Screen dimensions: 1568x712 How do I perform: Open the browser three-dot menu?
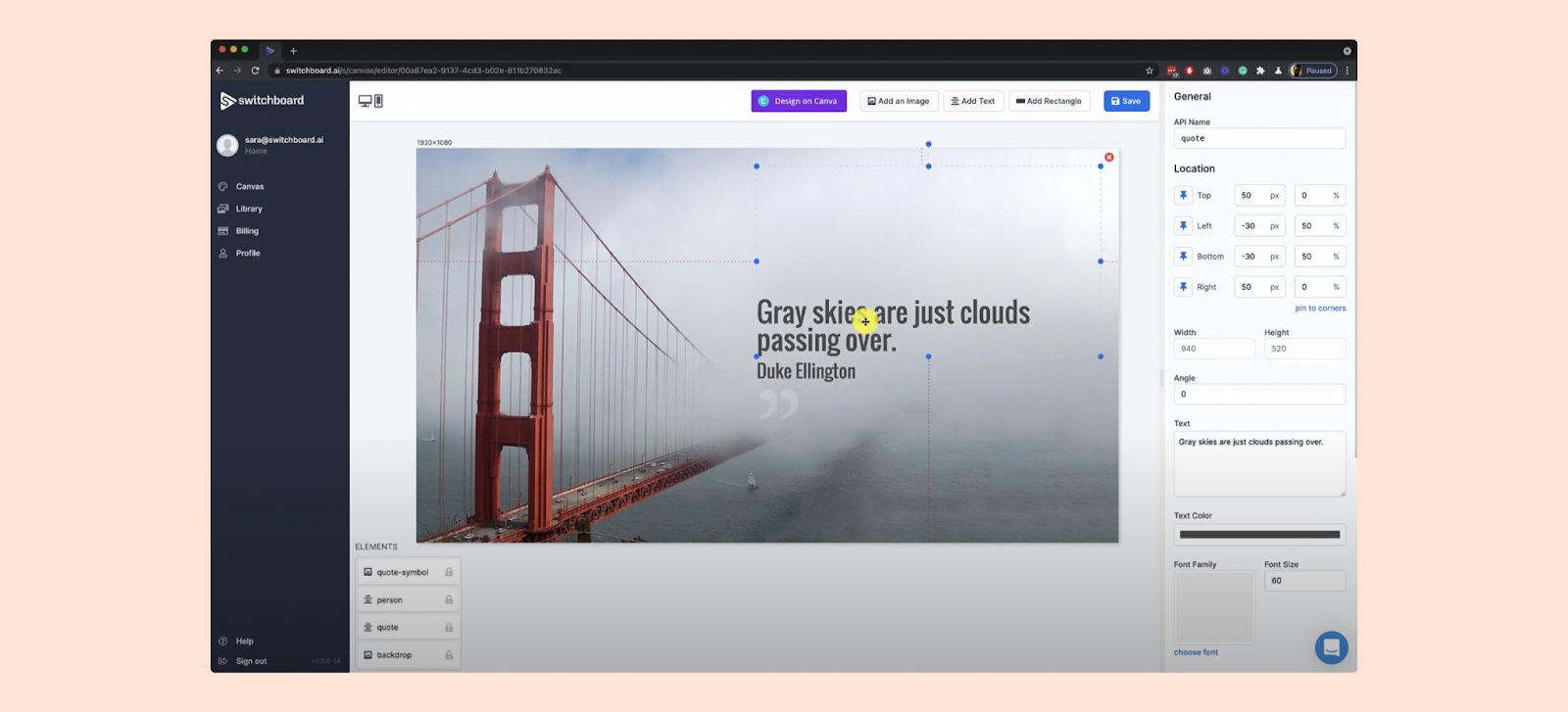[1347, 71]
